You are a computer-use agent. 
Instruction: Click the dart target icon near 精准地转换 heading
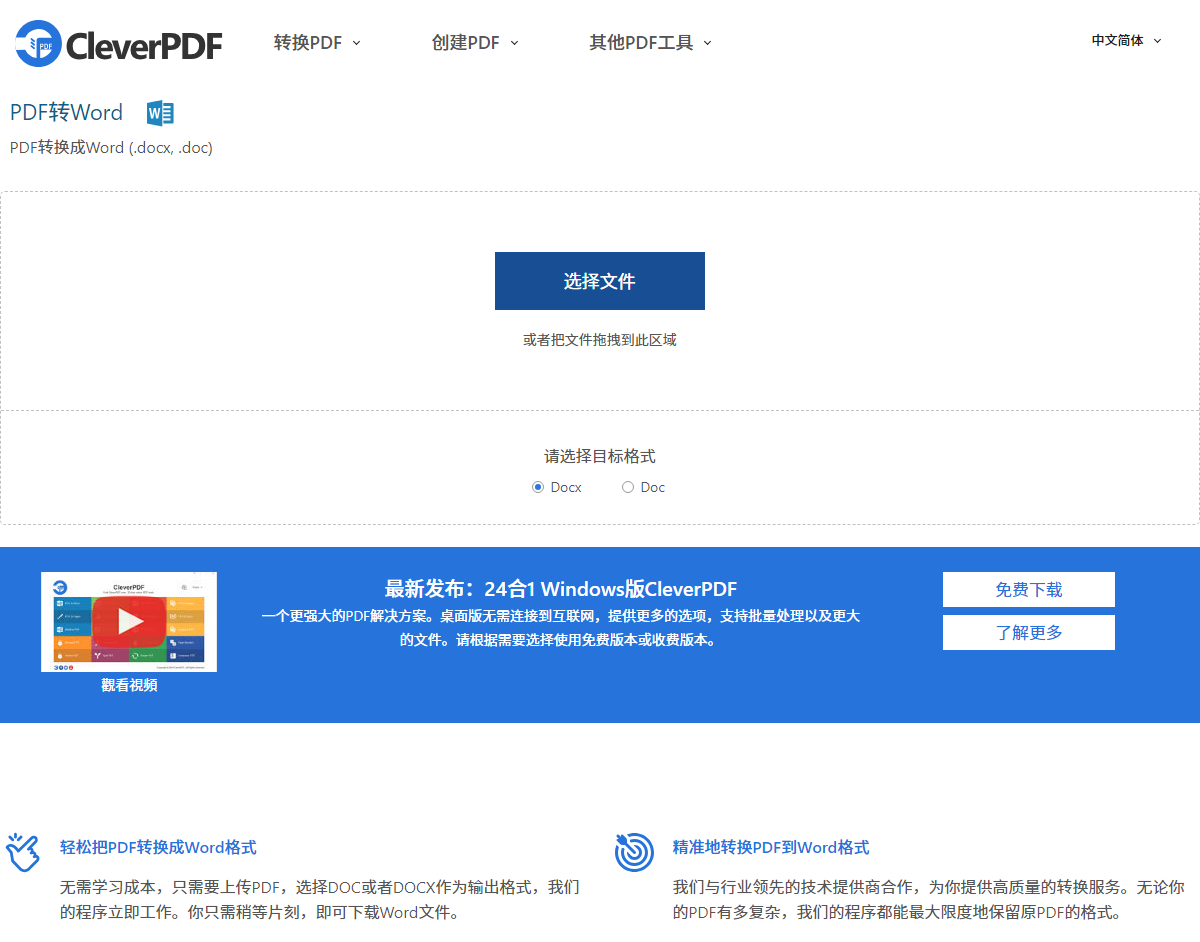(x=634, y=851)
